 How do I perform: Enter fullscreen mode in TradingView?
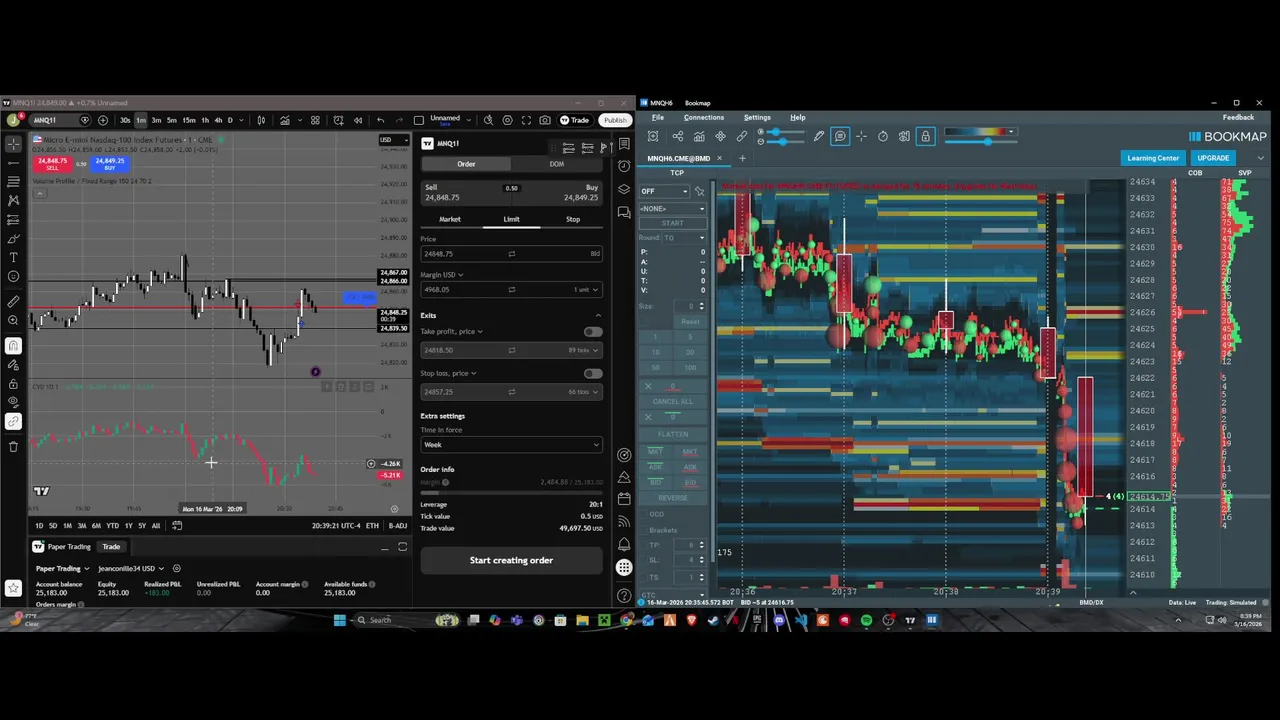(526, 120)
